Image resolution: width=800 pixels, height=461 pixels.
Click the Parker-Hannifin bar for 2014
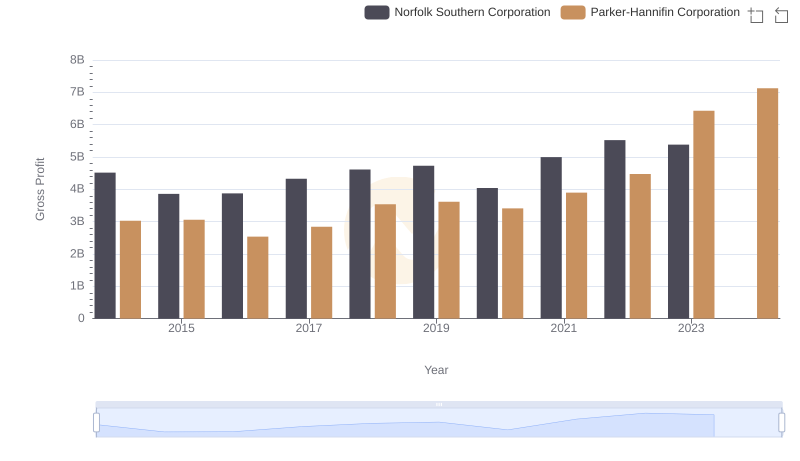click(x=131, y=270)
